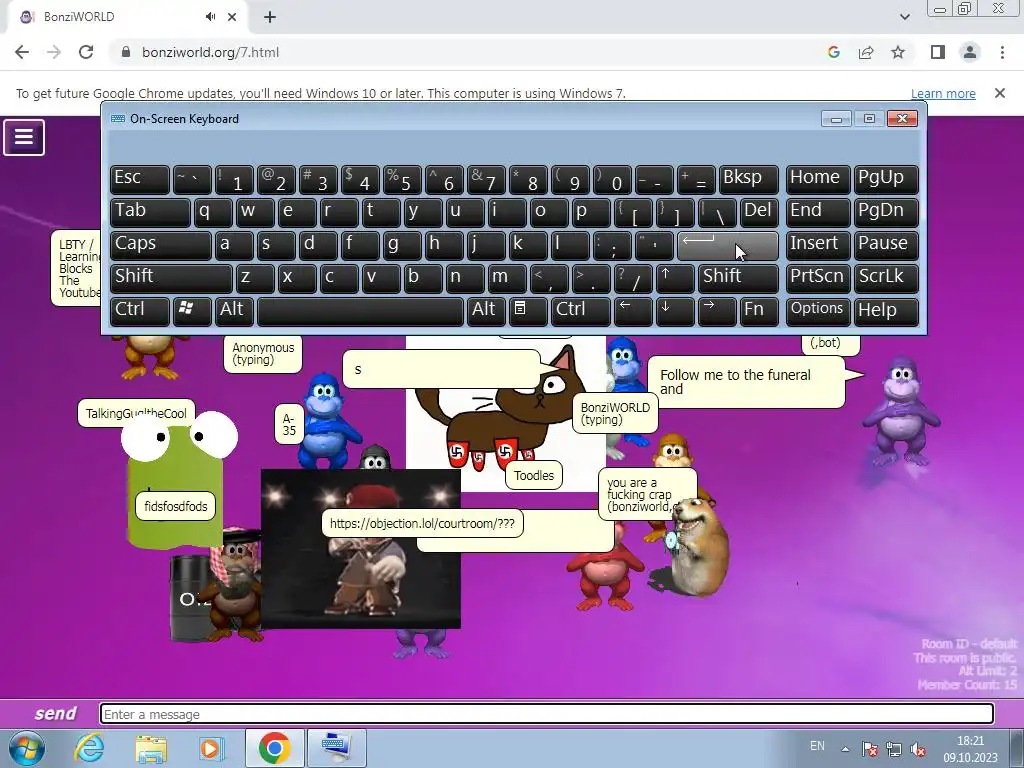Screen dimensions: 1024x768
Task: Open Chrome three-dot menu
Action: click(x=1002, y=52)
